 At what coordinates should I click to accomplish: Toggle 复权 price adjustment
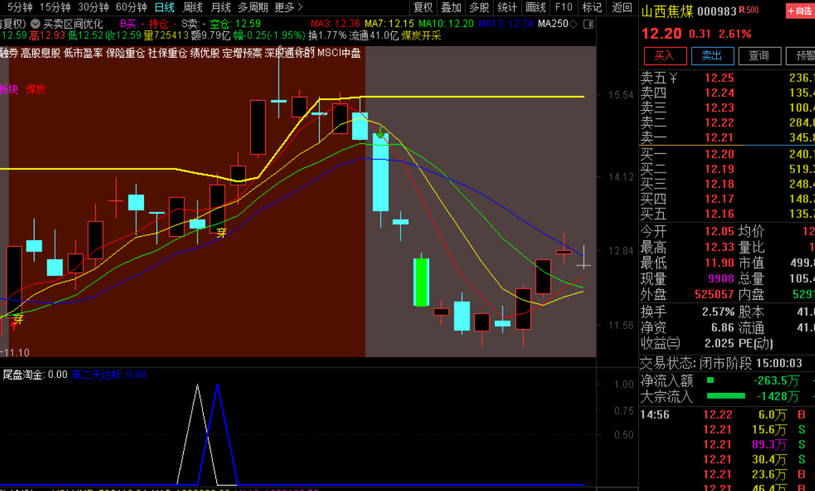coord(423,7)
